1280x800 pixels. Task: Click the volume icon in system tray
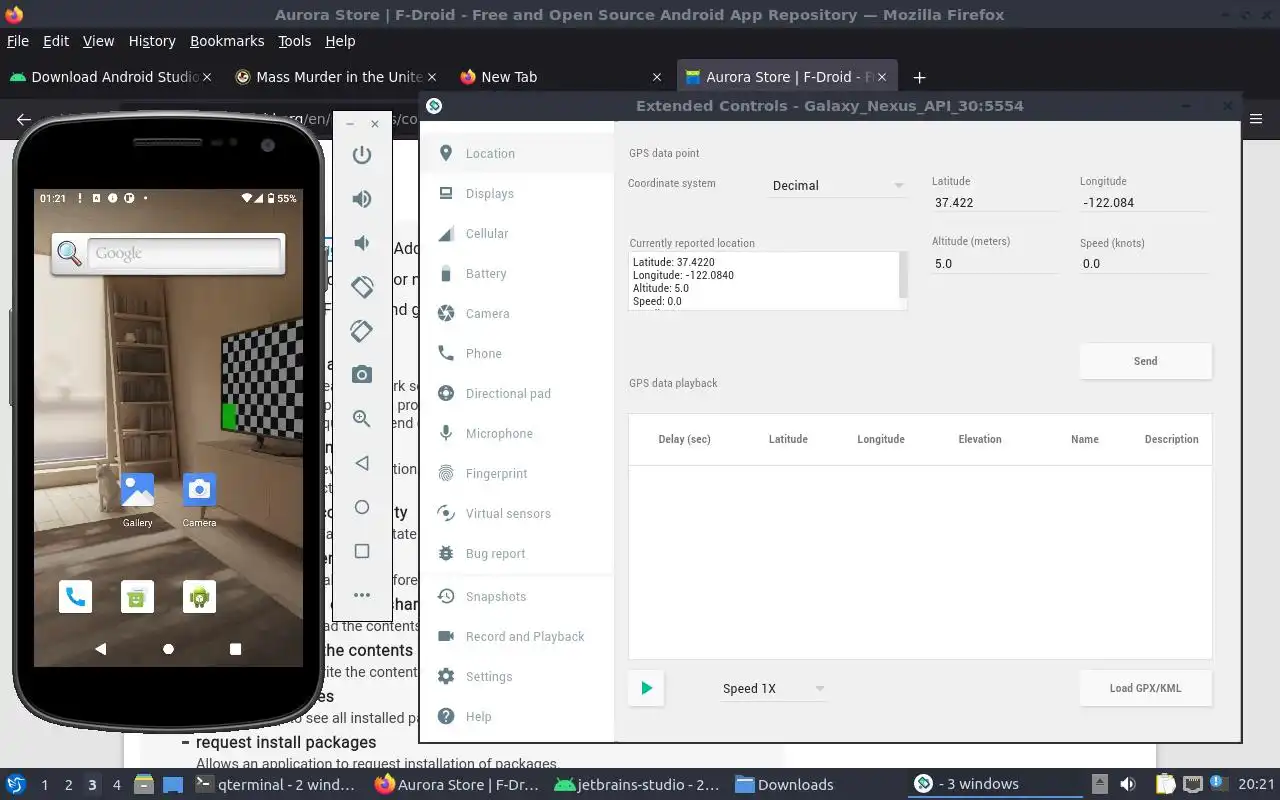[1128, 784]
